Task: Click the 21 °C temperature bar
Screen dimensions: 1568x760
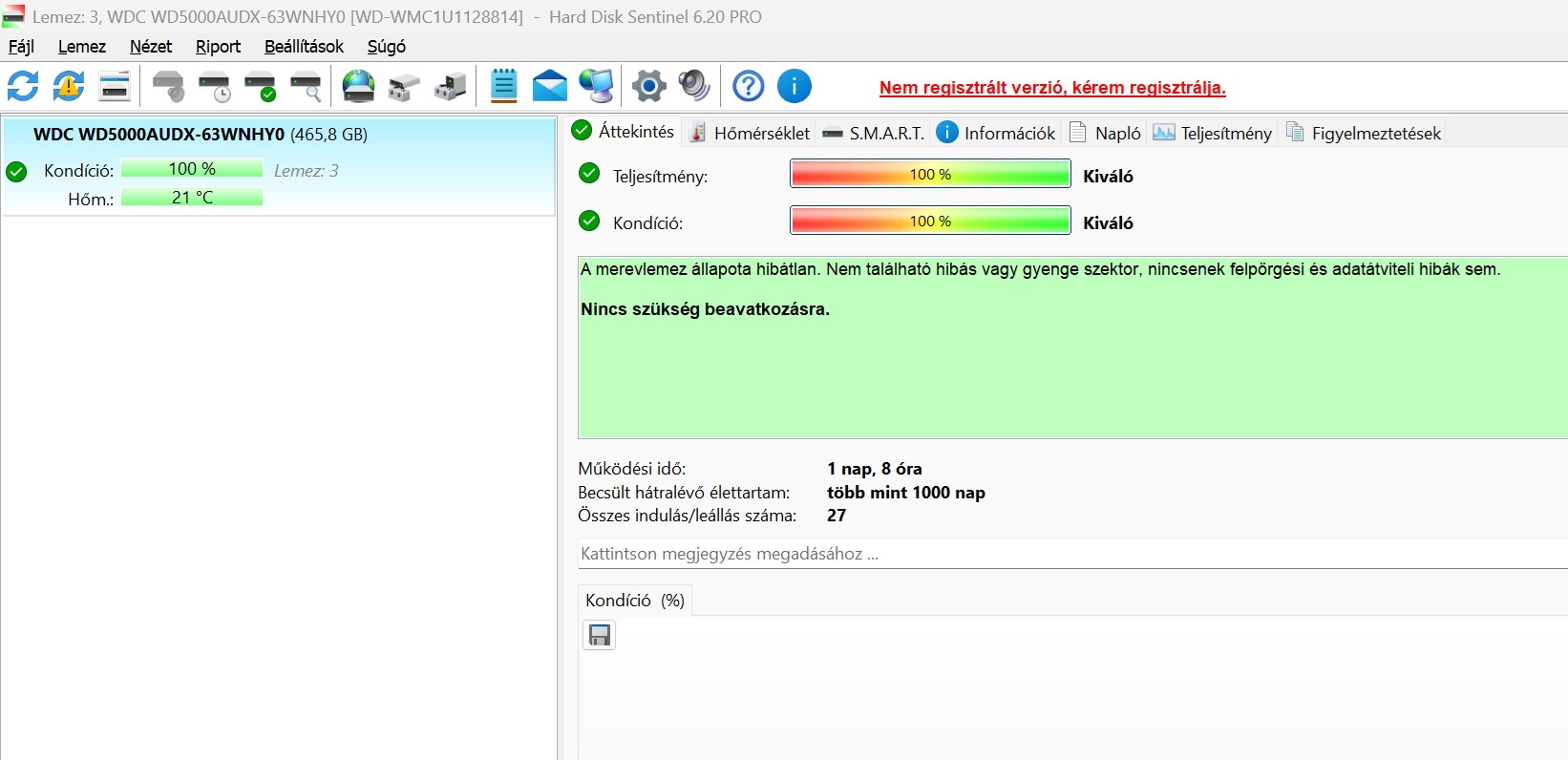Action: coord(192,198)
